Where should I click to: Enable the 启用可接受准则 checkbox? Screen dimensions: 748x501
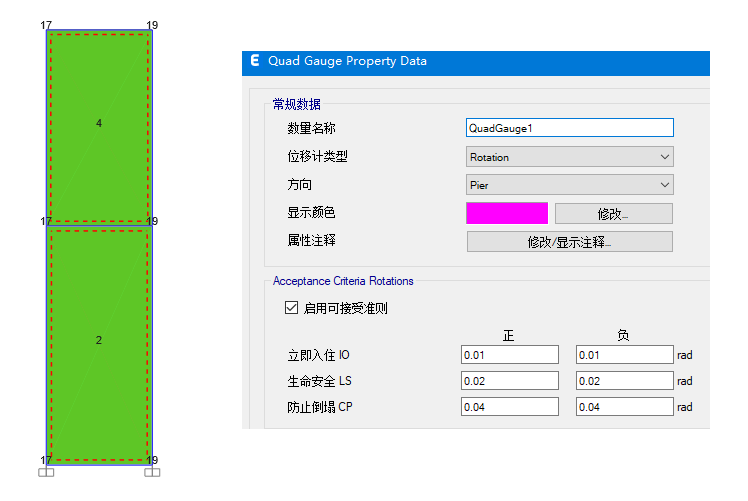[x=292, y=308]
